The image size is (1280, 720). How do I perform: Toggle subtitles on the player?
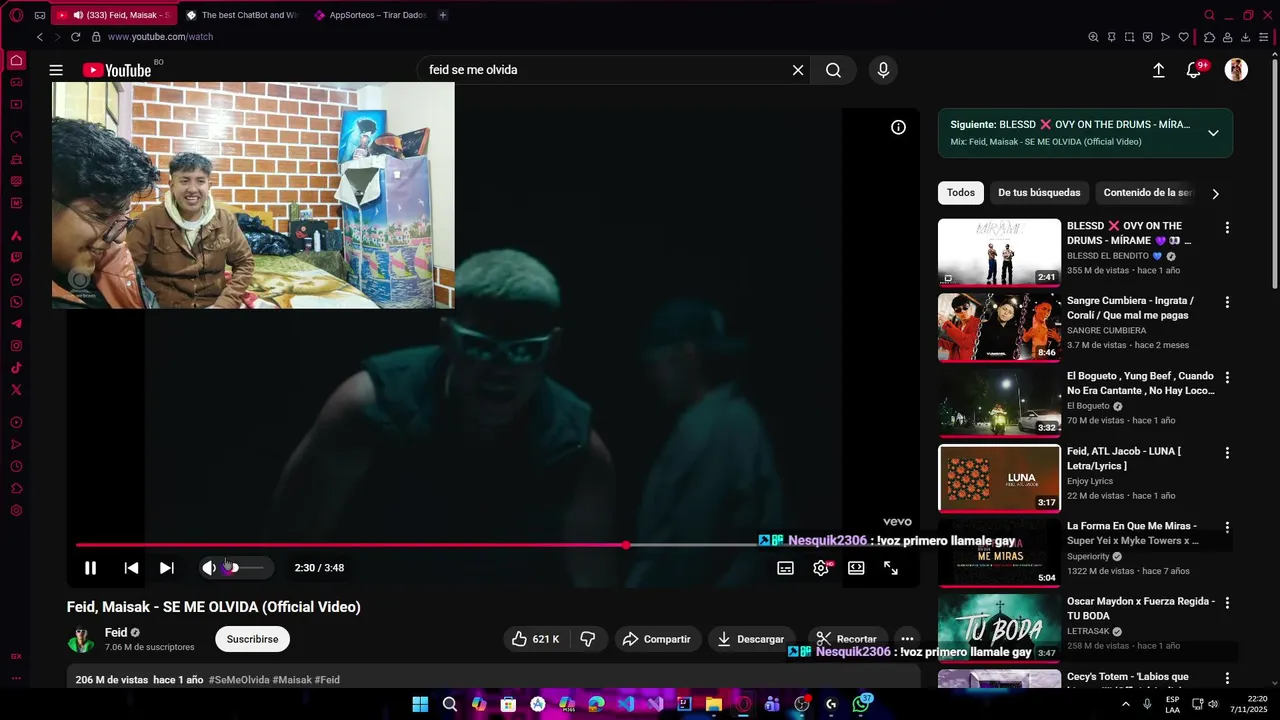tap(786, 568)
